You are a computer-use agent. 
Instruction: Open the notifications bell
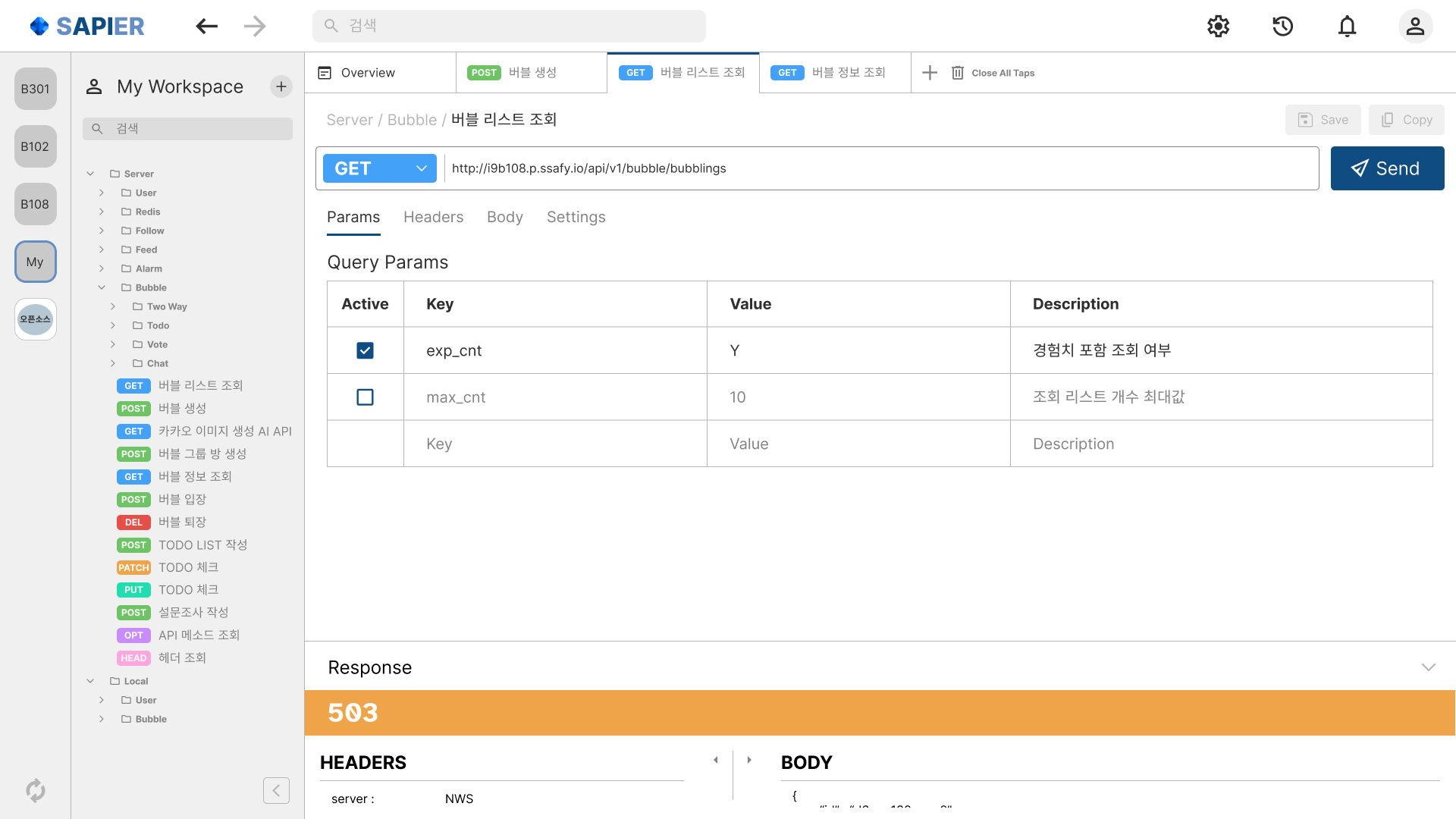click(1347, 26)
